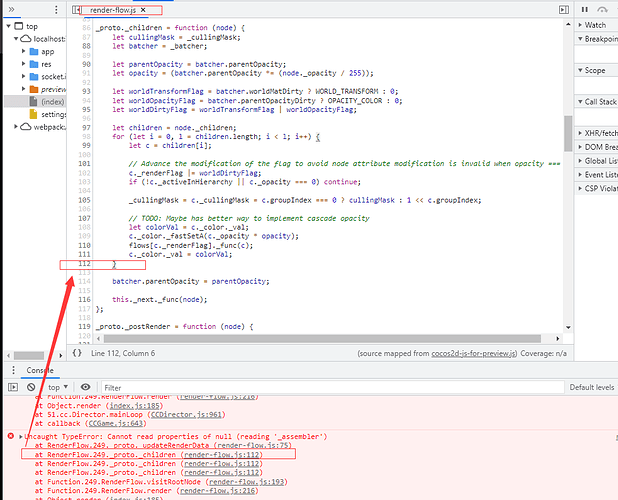Open sources navigator three-dot menu
Viewport: 618px width, 500px height.
tap(56, 9)
